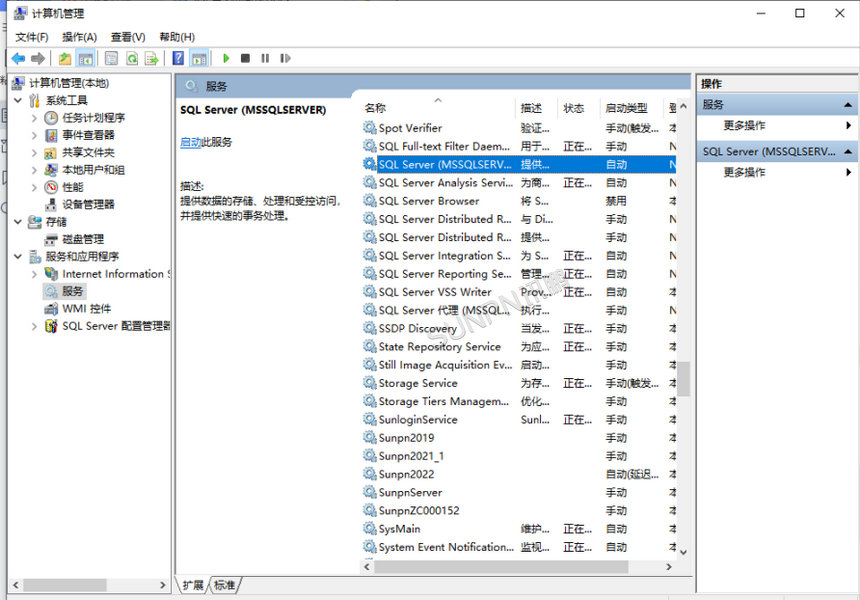This screenshot has width=860, height=600.
Task: Open the 文件(F) menu
Action: click(31, 37)
